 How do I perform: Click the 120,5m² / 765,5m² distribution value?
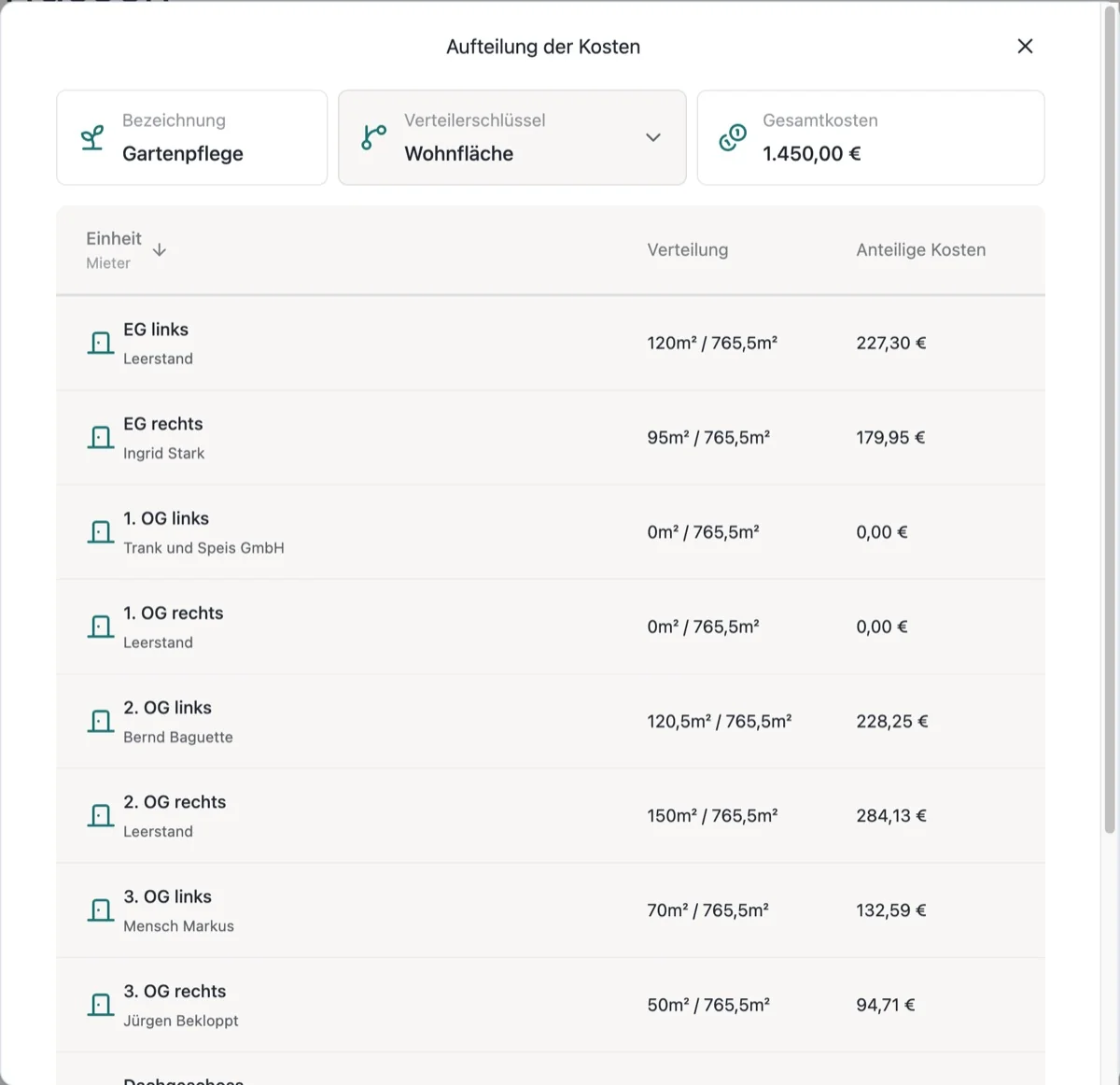720,721
